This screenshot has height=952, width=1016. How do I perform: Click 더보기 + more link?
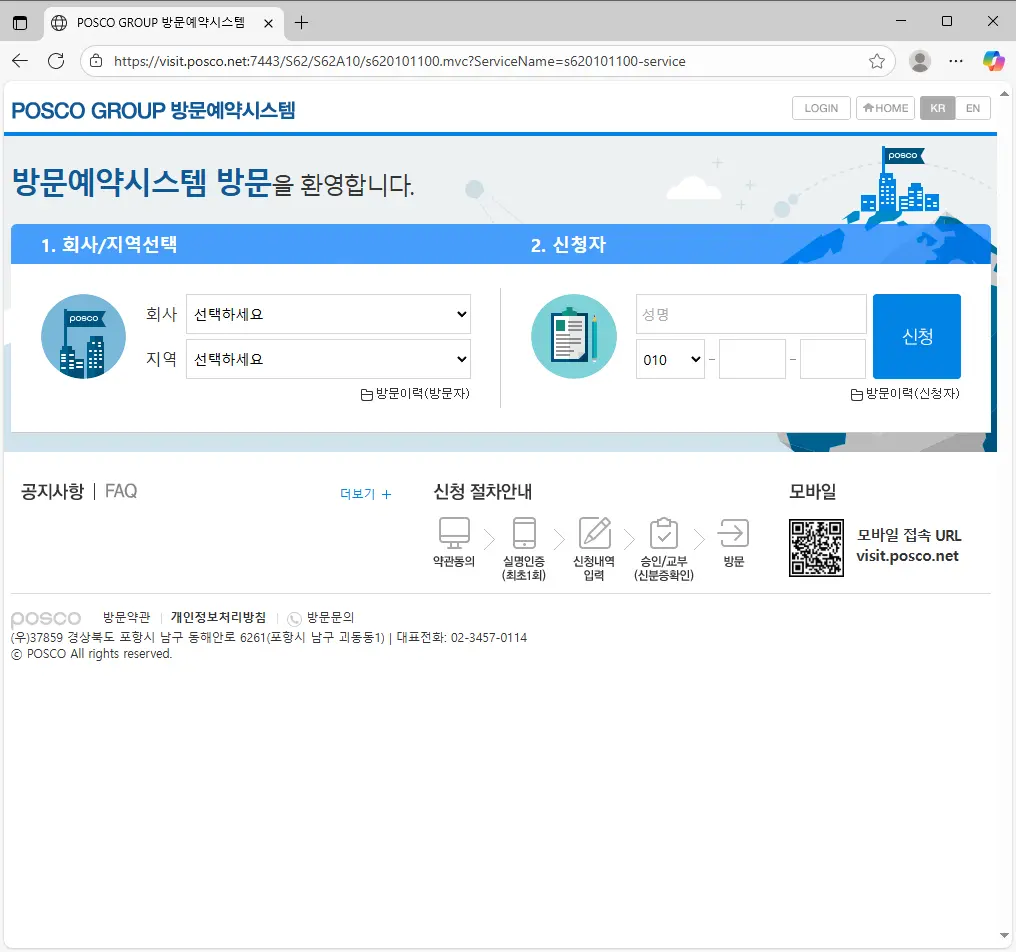click(365, 494)
